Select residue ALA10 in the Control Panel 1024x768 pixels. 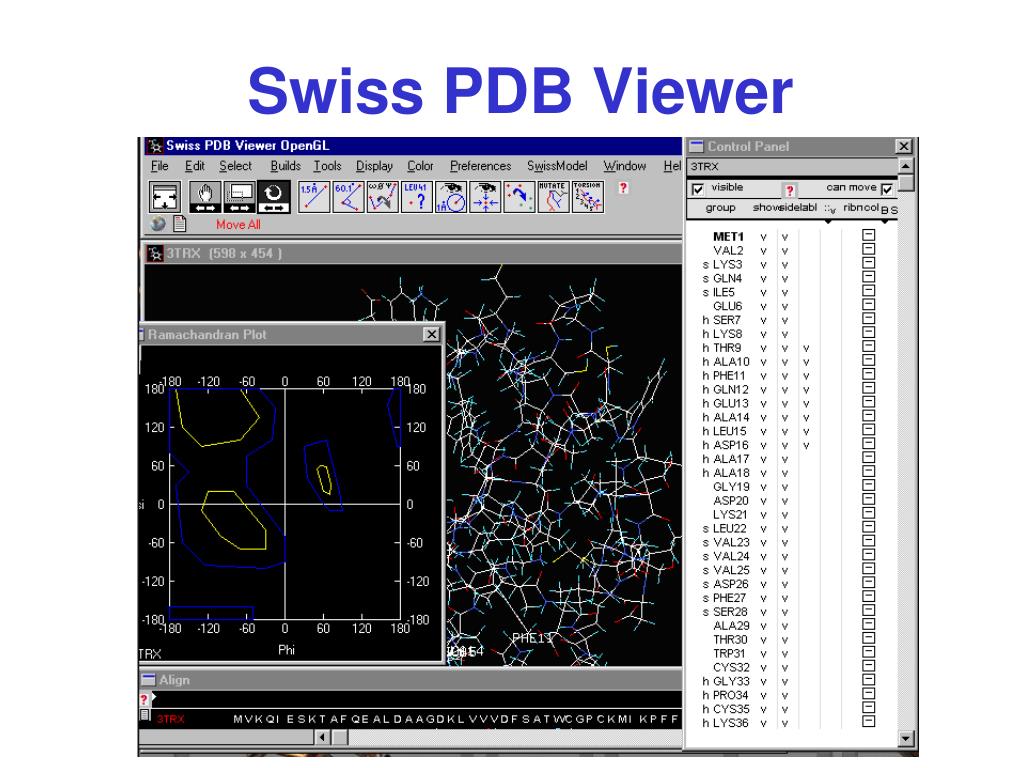click(x=731, y=362)
